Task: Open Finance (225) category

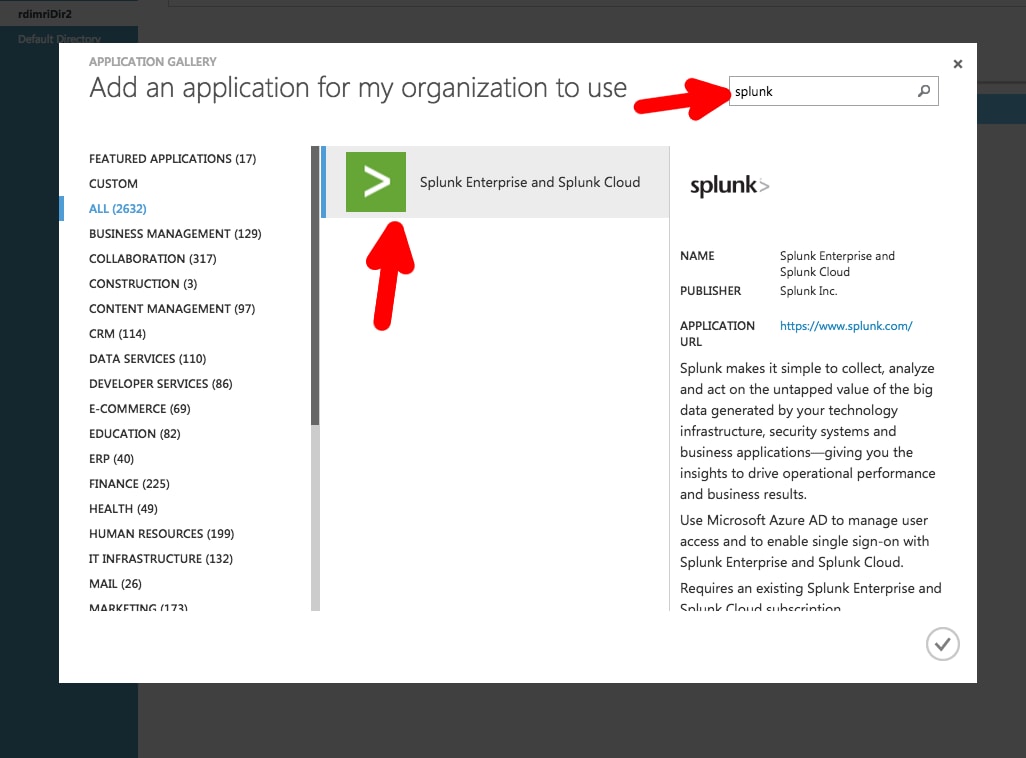Action: 129,484
